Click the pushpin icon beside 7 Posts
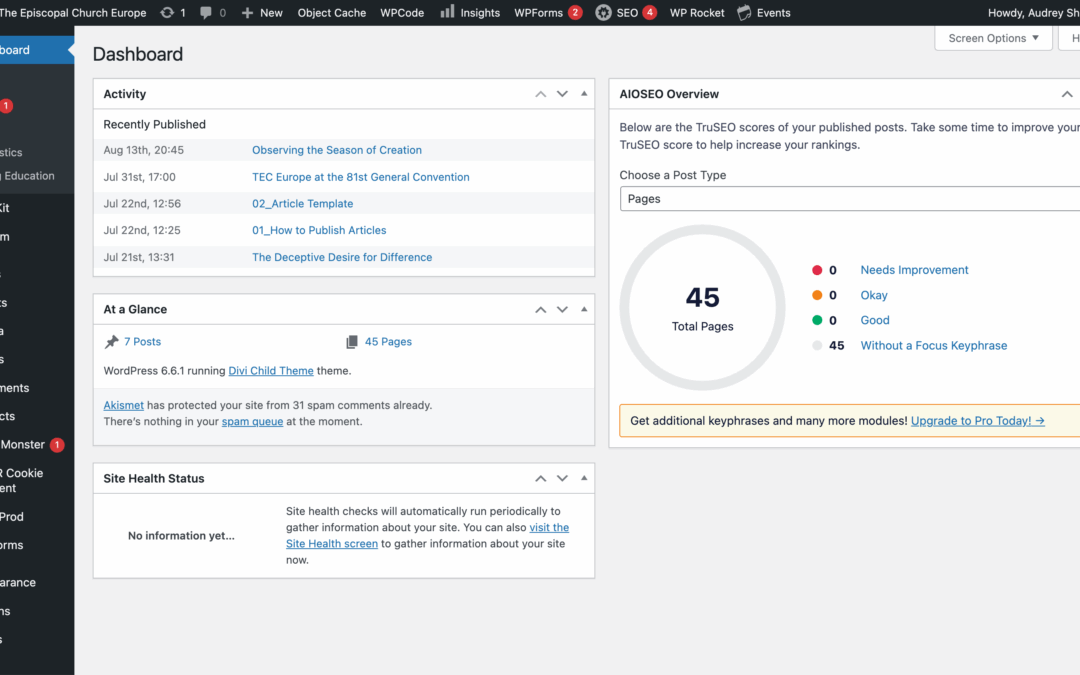The width and height of the screenshot is (1080, 675). tap(111, 342)
